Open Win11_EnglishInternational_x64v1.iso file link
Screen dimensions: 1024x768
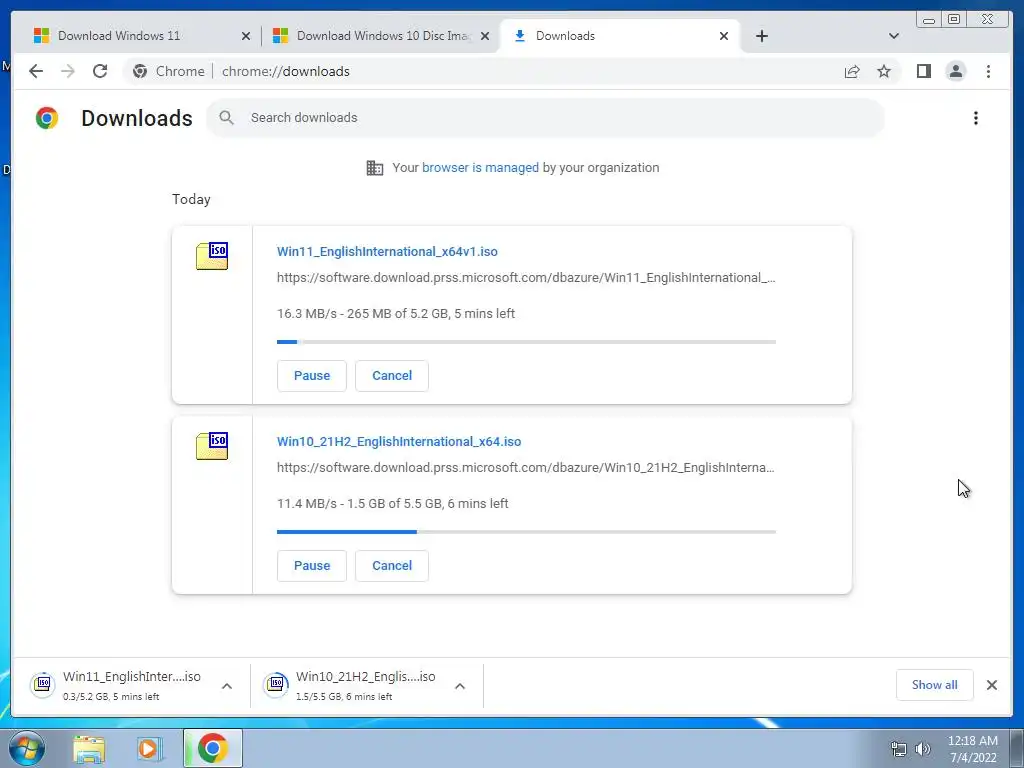click(387, 251)
